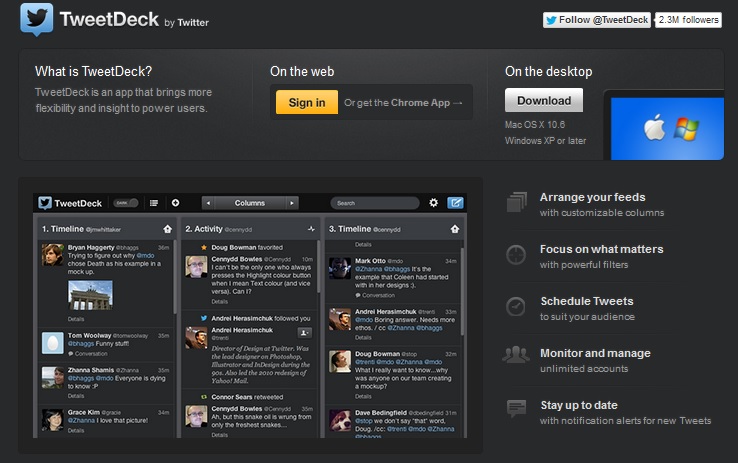Click activity icon in 2. Activity column
Screen dimensions: 738x463
point(311,229)
